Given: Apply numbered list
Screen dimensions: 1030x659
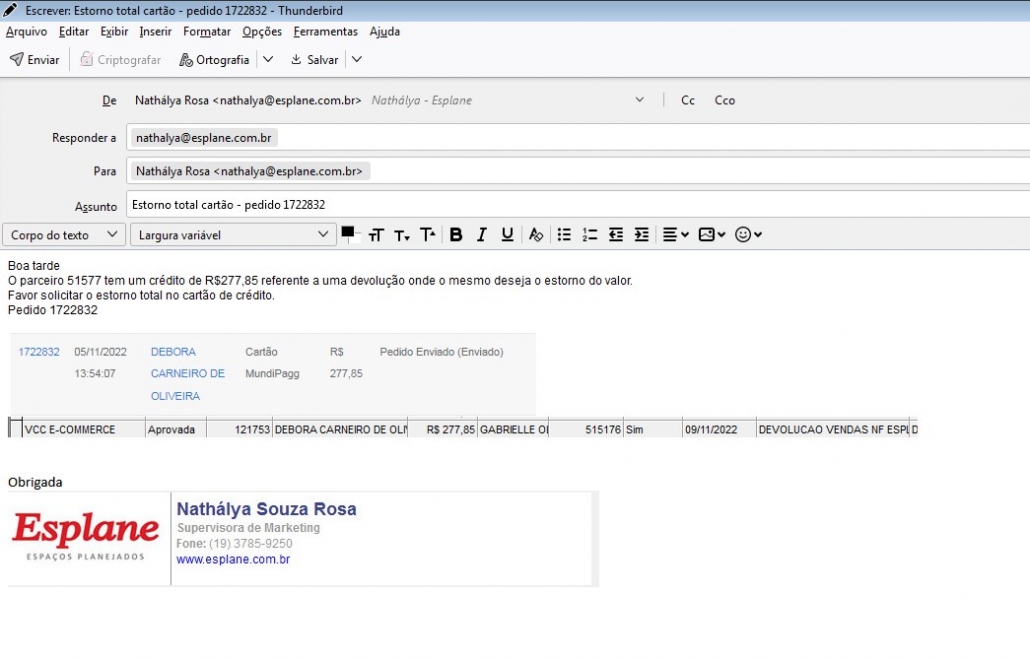Looking at the screenshot, I should coord(590,235).
